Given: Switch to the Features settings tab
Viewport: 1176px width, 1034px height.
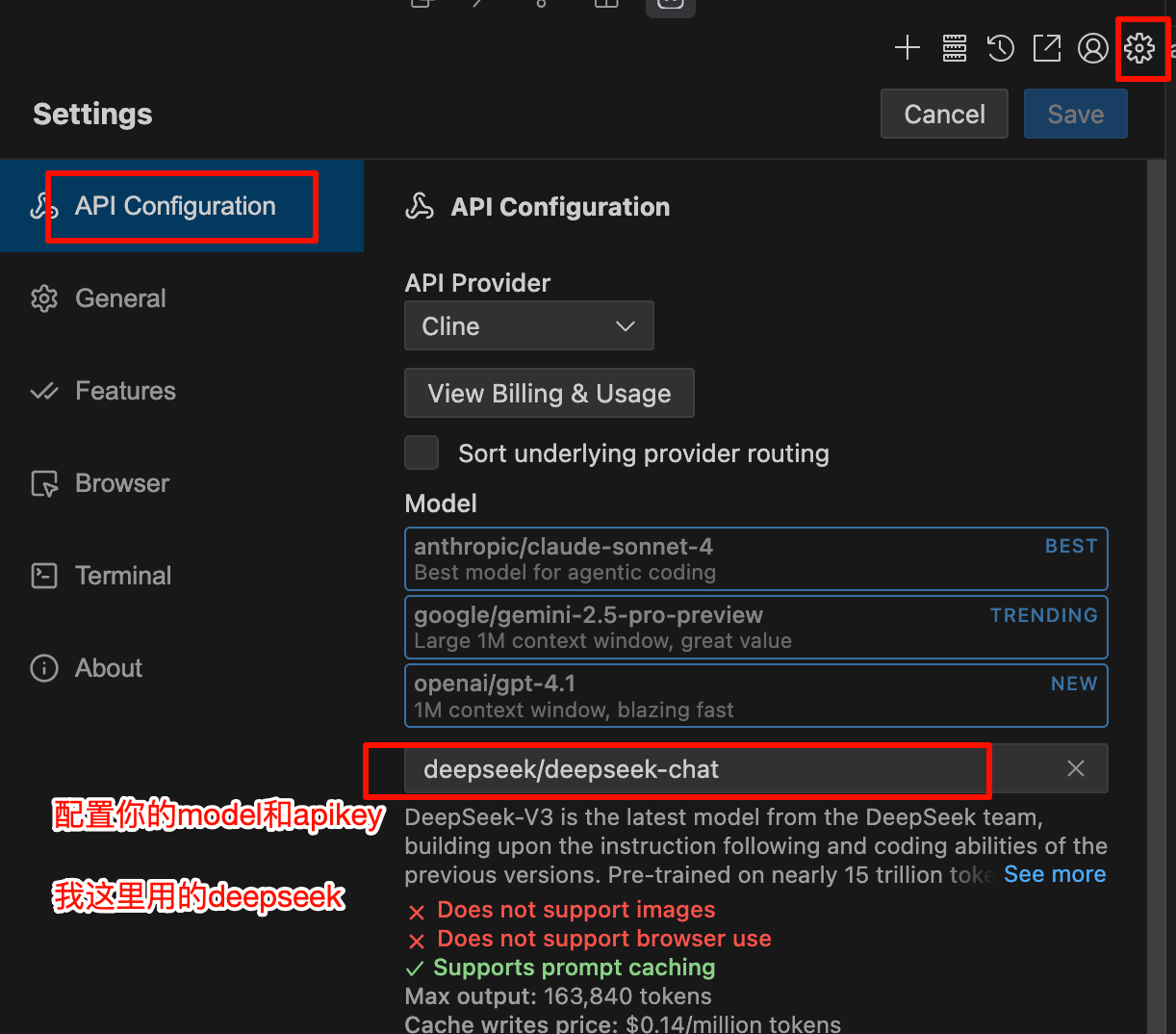Looking at the screenshot, I should (182, 391).
